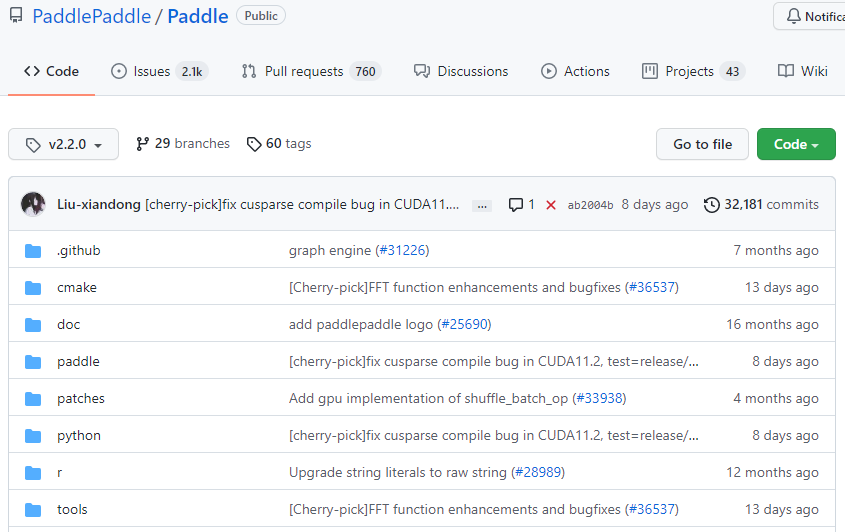Open the 29 branches link
The height and width of the screenshot is (532, 845).
pos(183,143)
